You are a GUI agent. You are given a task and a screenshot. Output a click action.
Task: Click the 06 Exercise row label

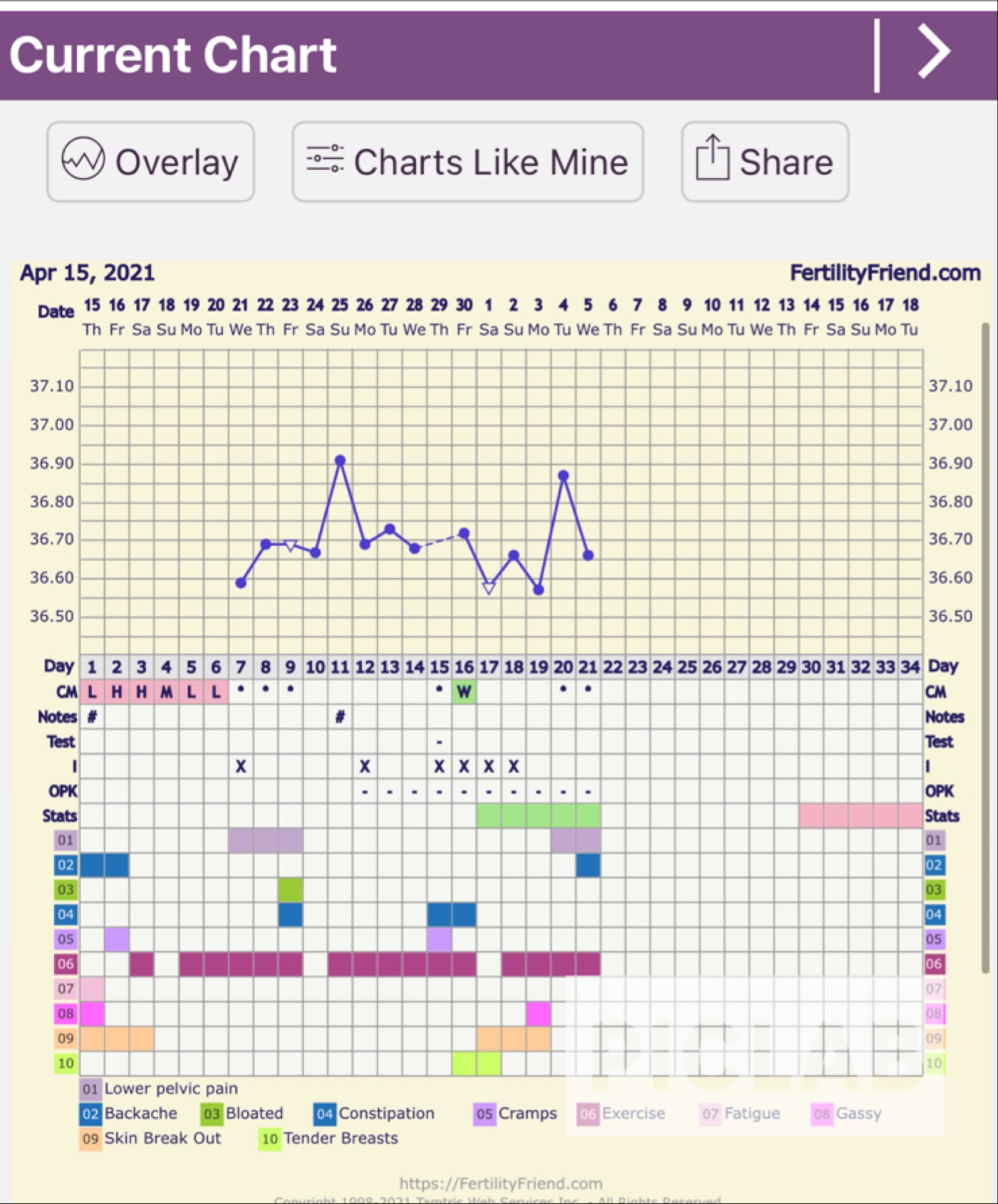[x=66, y=964]
